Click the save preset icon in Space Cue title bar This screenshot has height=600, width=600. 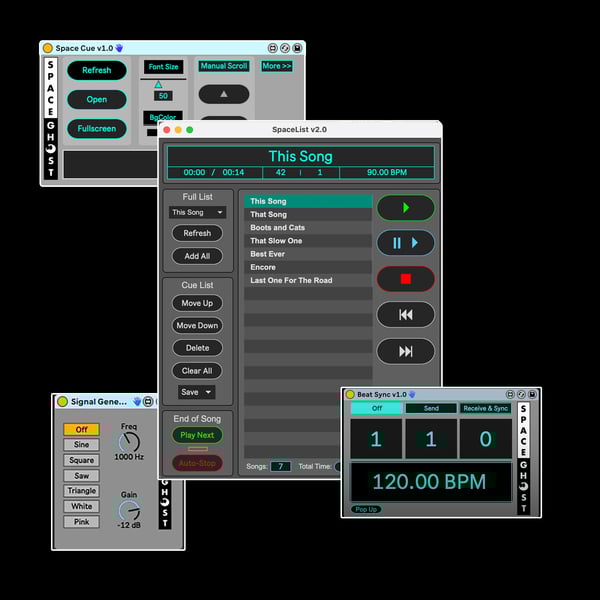click(297, 48)
